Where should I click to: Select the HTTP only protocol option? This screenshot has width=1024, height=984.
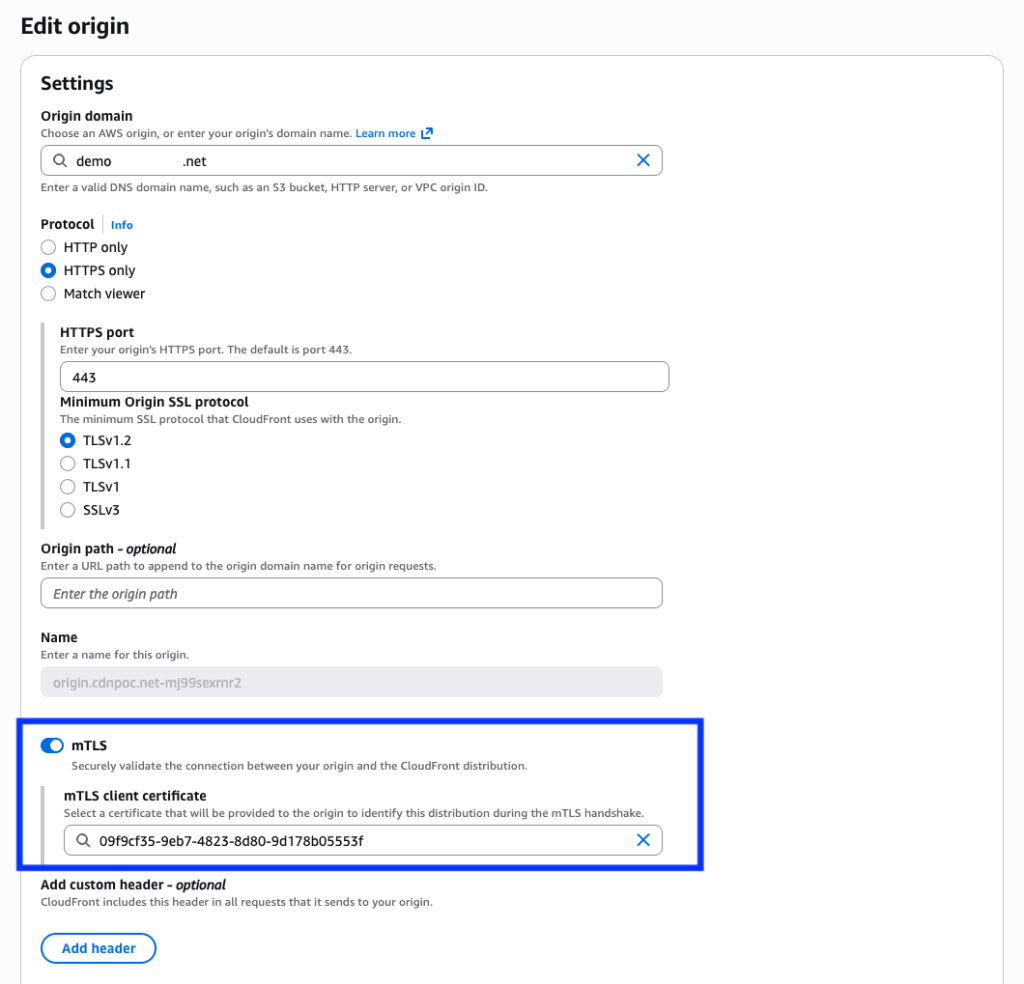pos(48,247)
